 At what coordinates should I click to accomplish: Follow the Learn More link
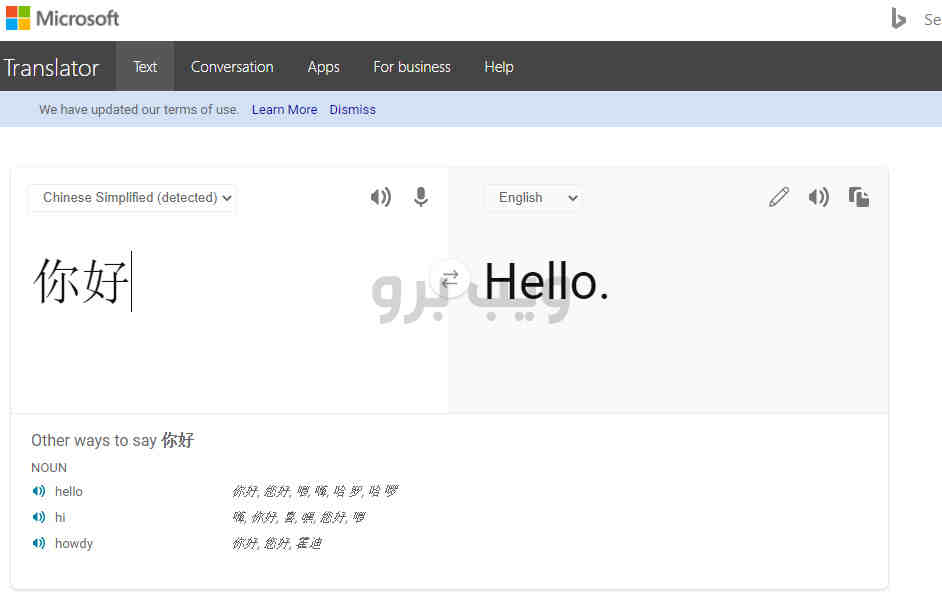[x=284, y=110]
